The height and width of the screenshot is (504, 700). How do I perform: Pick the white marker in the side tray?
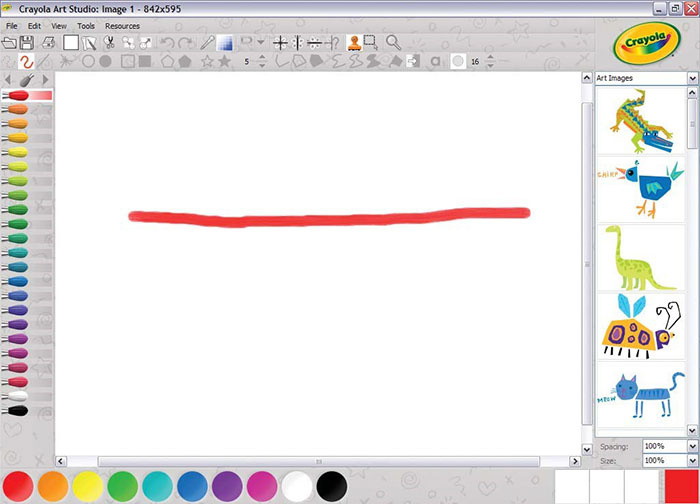click(18, 396)
